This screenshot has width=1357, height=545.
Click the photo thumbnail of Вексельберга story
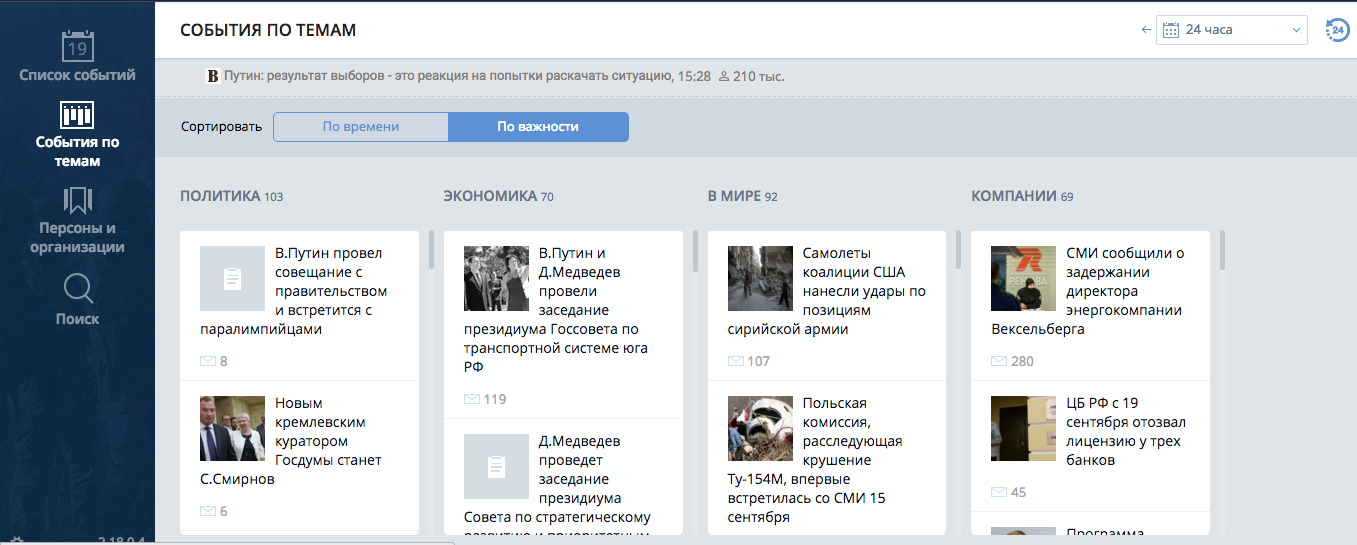click(1023, 279)
